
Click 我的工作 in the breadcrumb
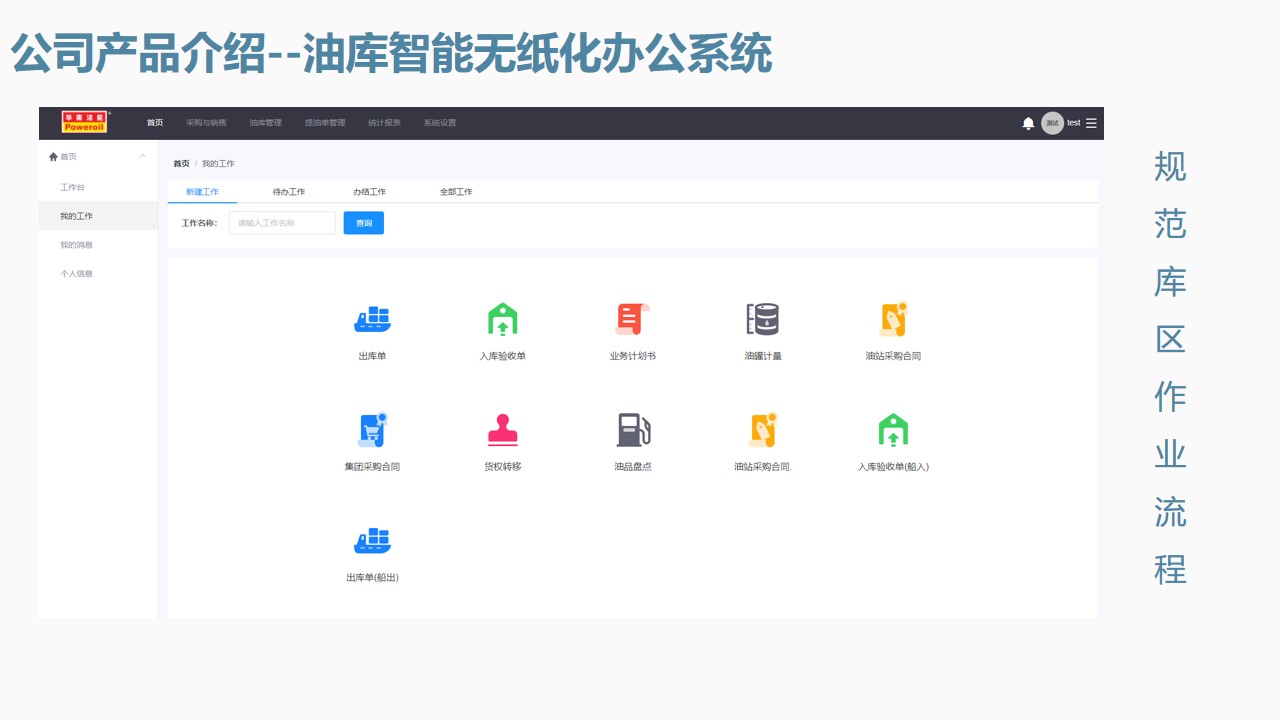(x=218, y=163)
